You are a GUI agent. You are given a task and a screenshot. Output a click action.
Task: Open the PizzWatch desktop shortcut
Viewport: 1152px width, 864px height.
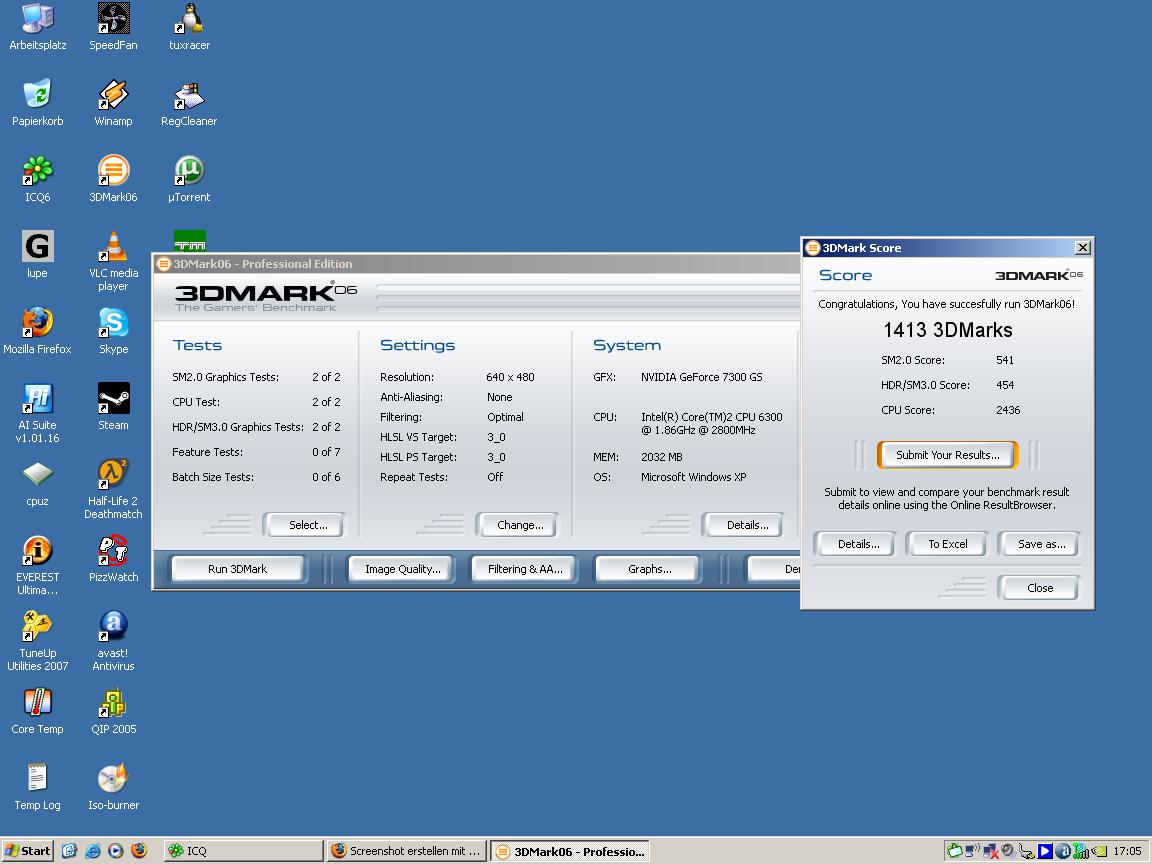(113, 559)
